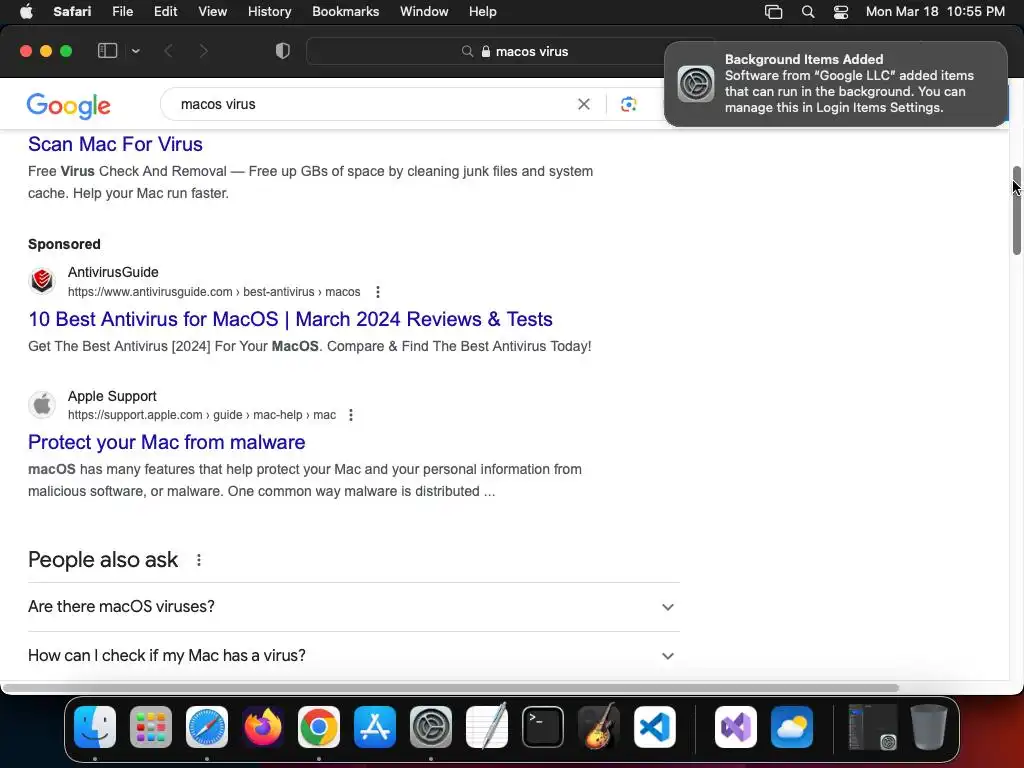Click the Apple Support favicon
This screenshot has height=768, width=1024.
(x=42, y=405)
